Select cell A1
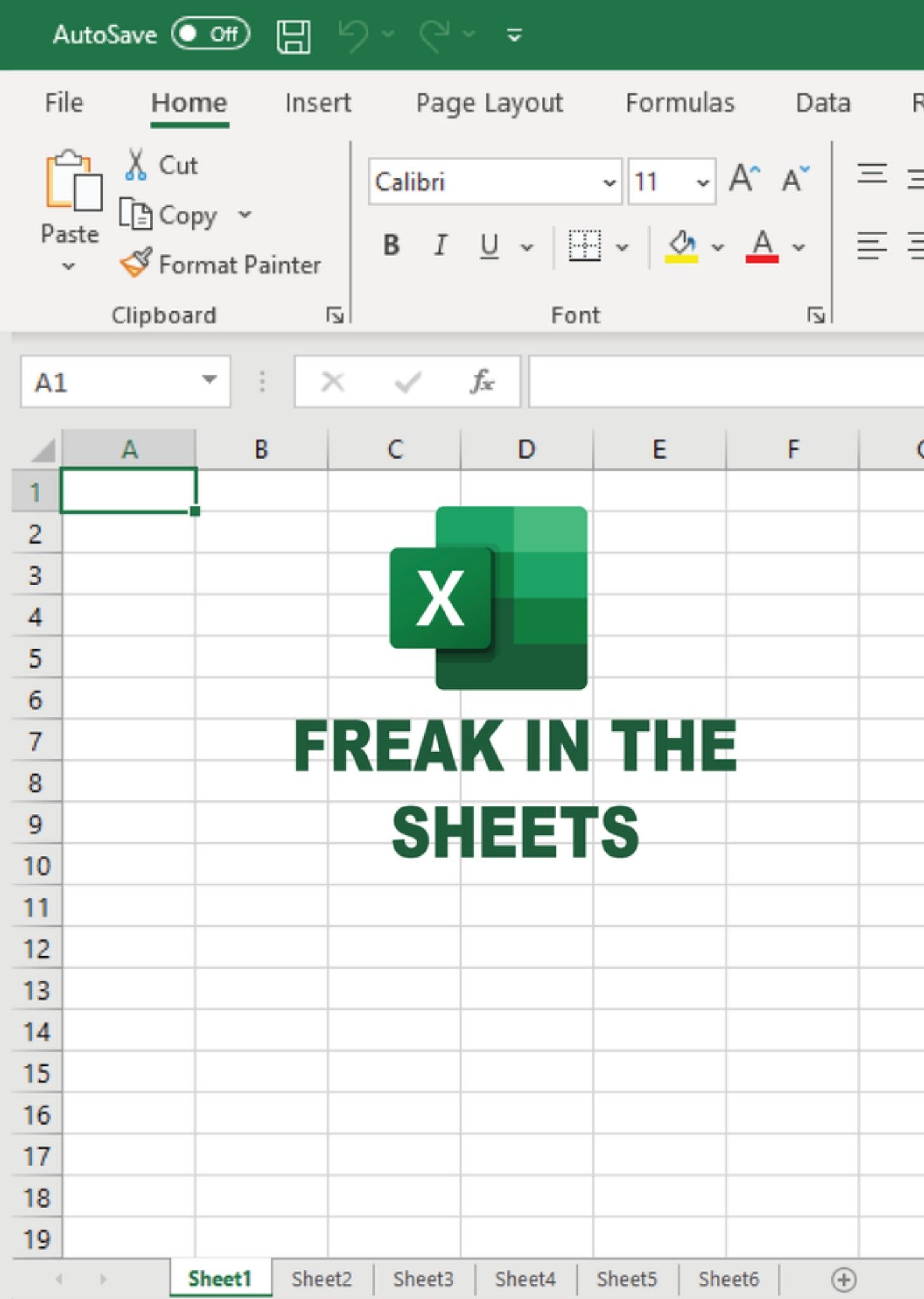 coord(129,490)
